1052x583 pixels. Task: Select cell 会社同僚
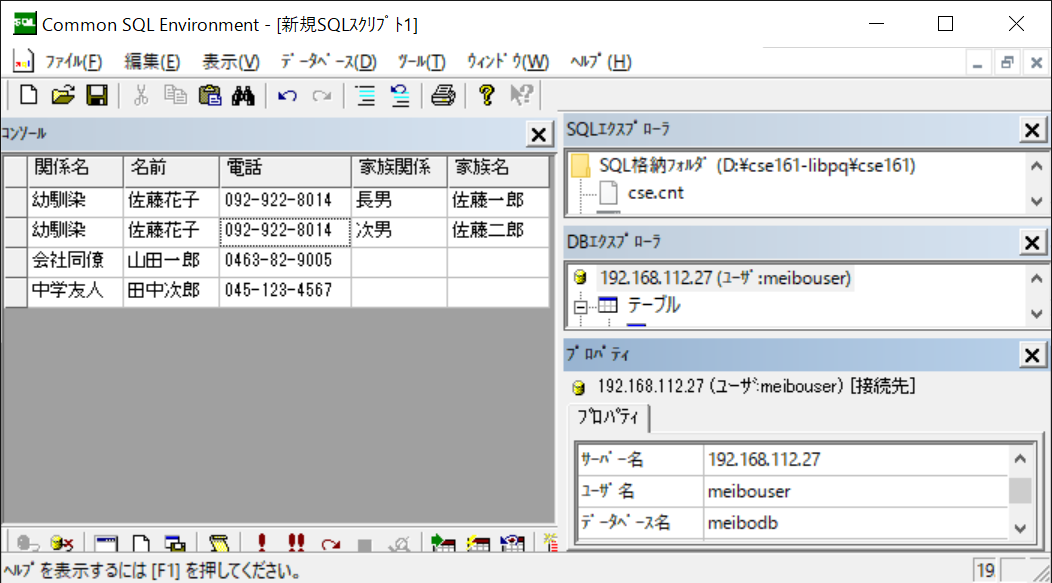(x=75, y=261)
